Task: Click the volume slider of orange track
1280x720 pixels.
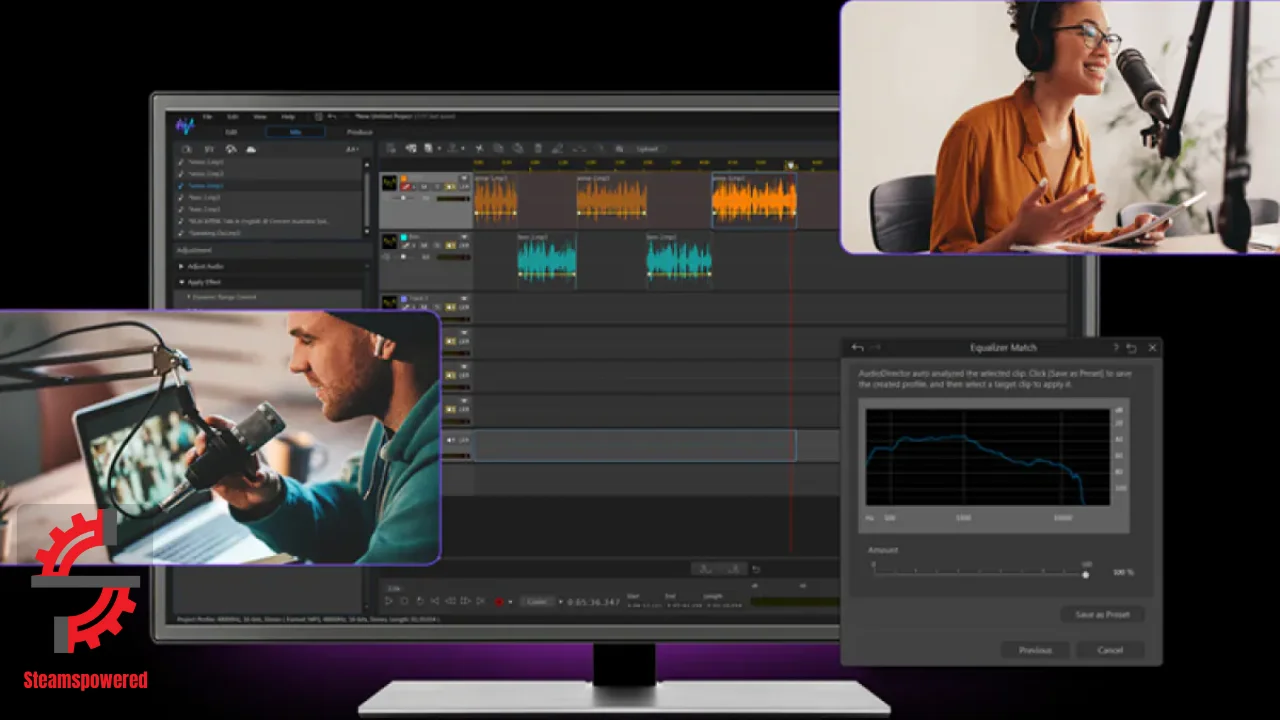Action: point(403,198)
